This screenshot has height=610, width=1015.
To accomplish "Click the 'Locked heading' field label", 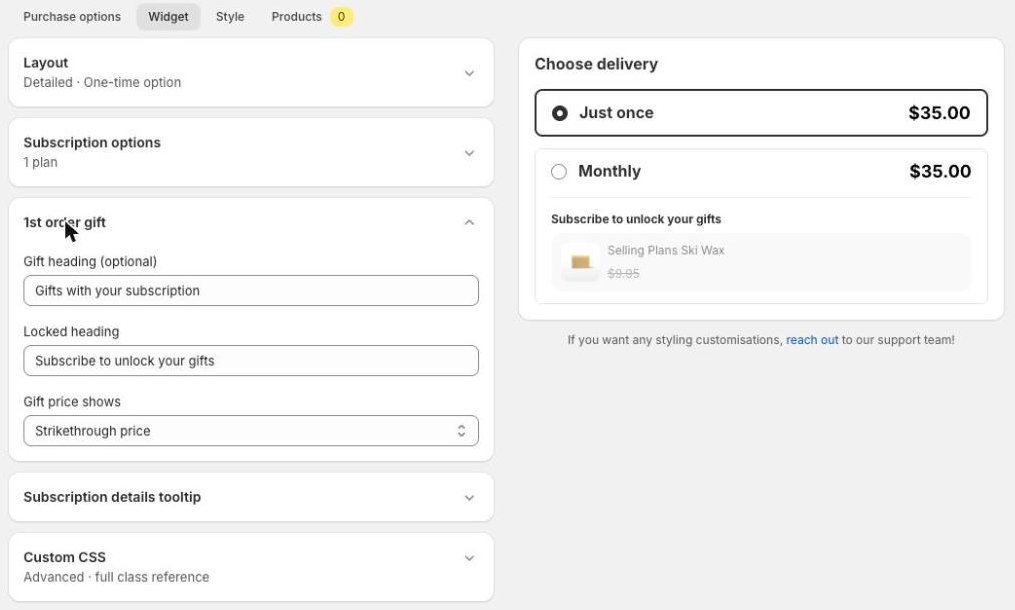I will pos(71,332).
